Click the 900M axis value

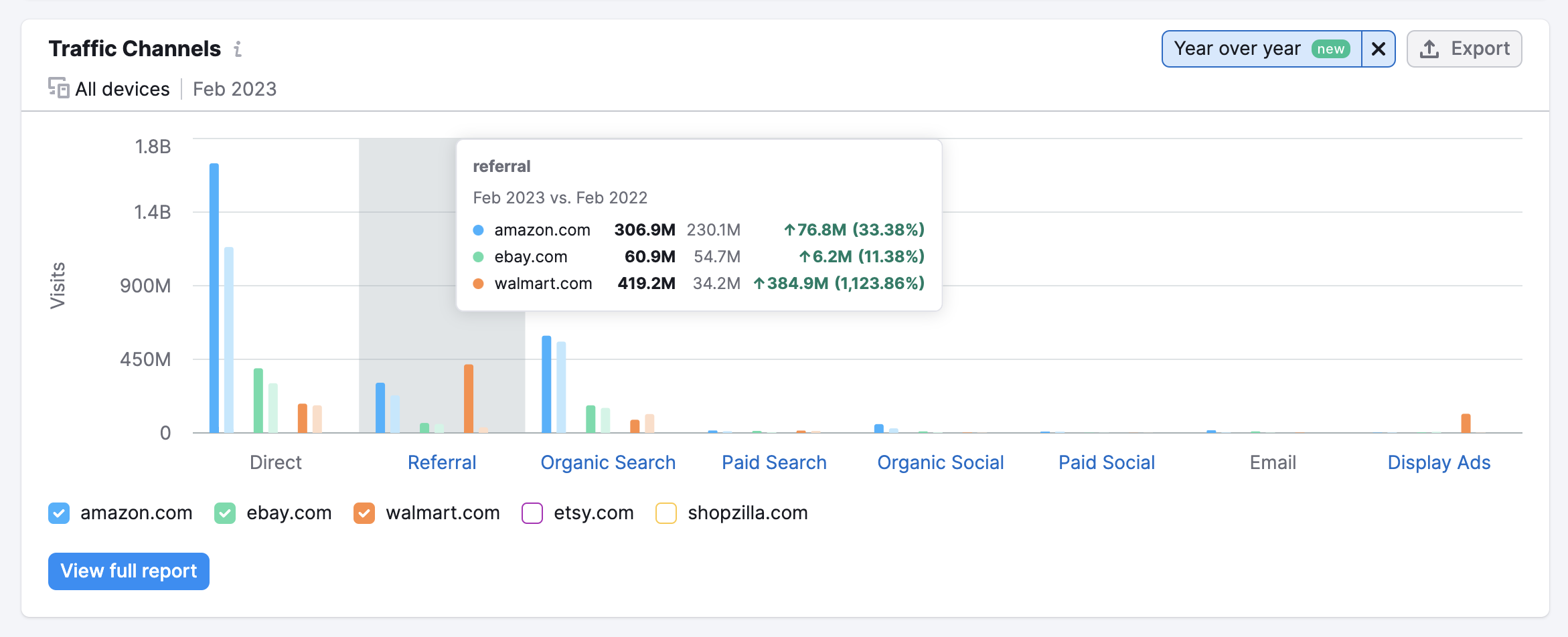coord(145,286)
